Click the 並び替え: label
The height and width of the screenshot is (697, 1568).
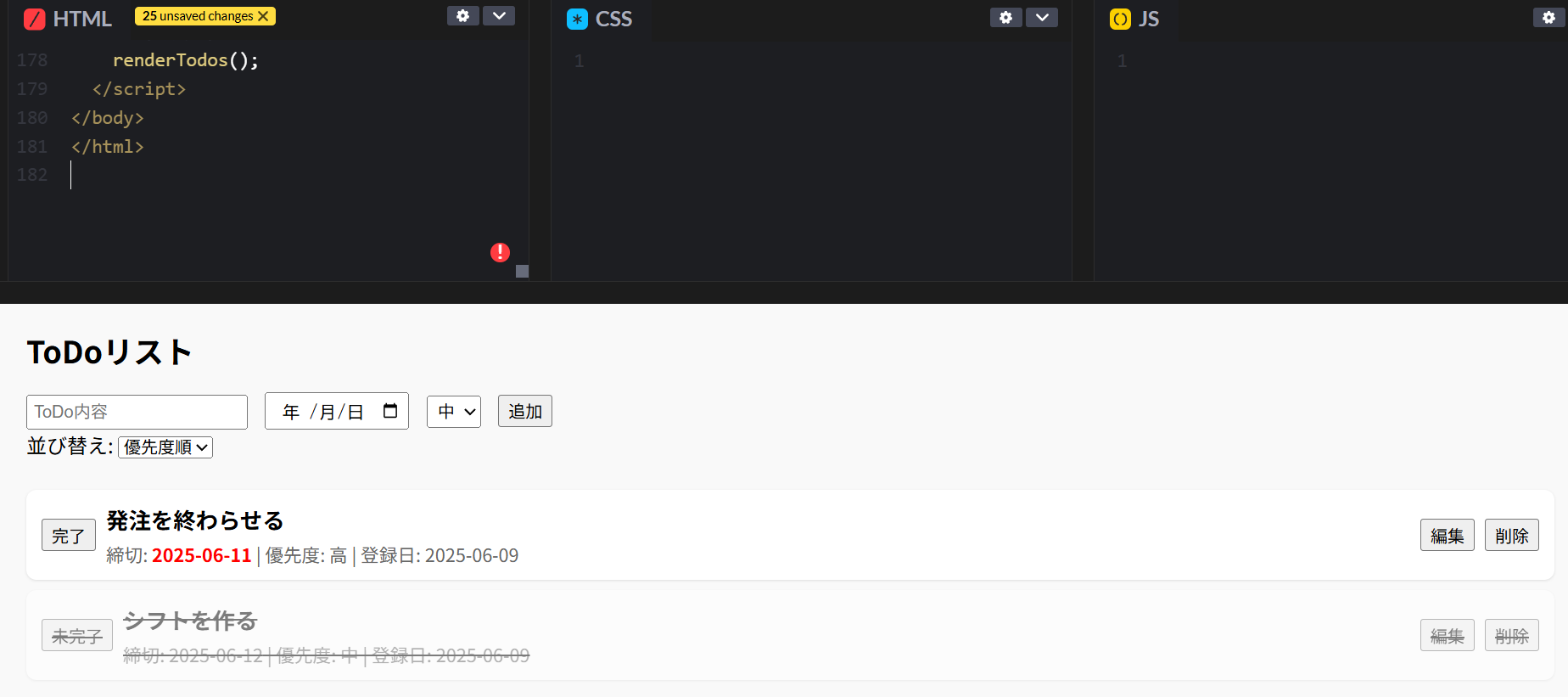click(x=70, y=446)
